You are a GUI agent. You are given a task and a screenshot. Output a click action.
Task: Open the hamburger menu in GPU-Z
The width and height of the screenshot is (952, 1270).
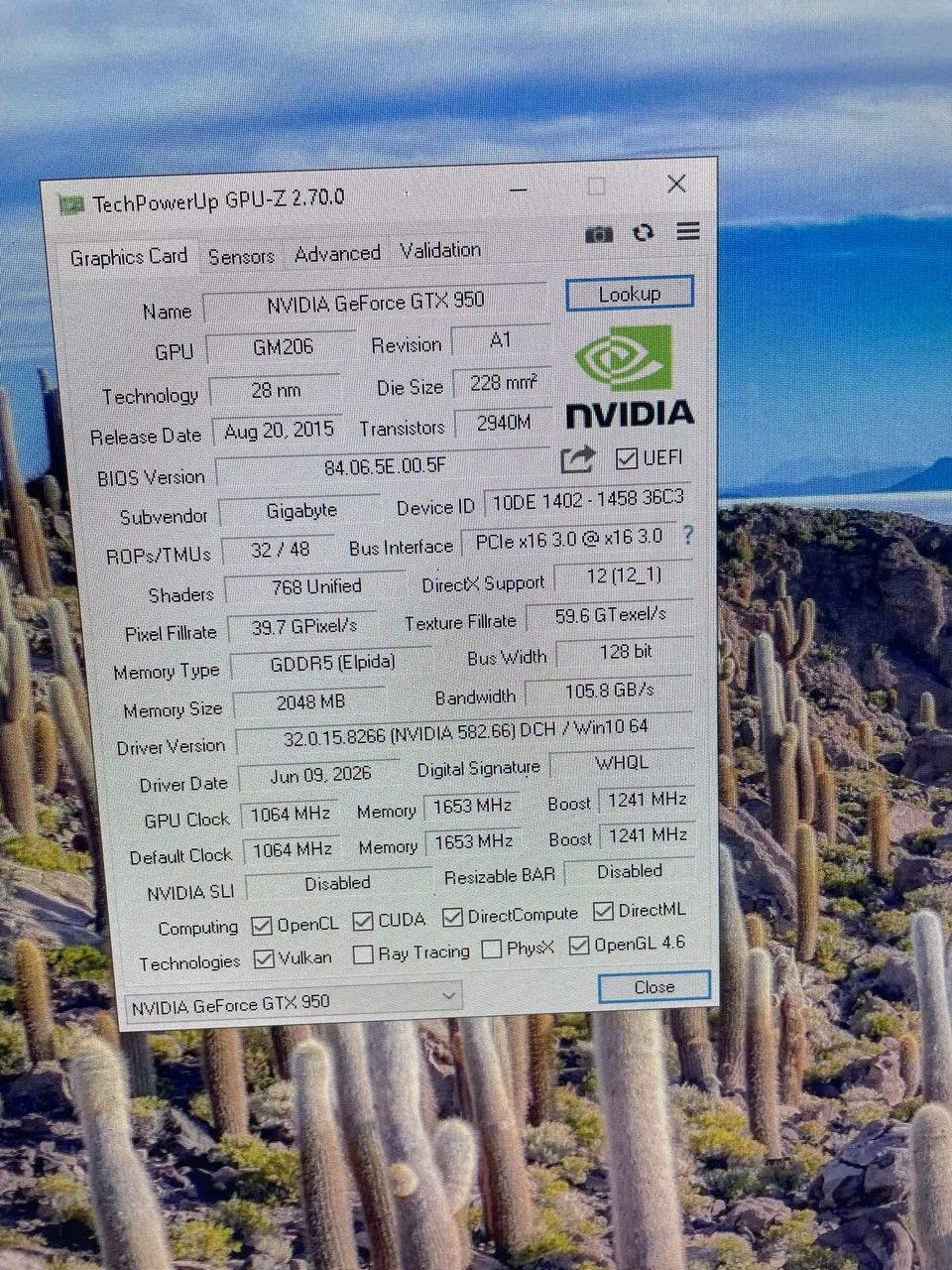point(688,231)
